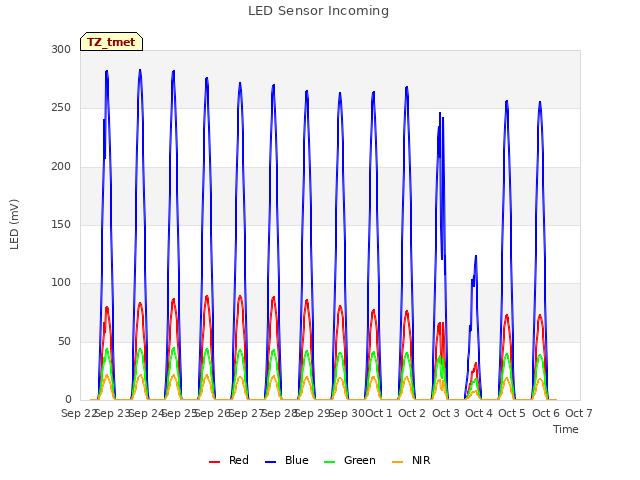The height and width of the screenshot is (480, 640).
Task: Click the 50 y-axis tick label
Action: click(64, 341)
